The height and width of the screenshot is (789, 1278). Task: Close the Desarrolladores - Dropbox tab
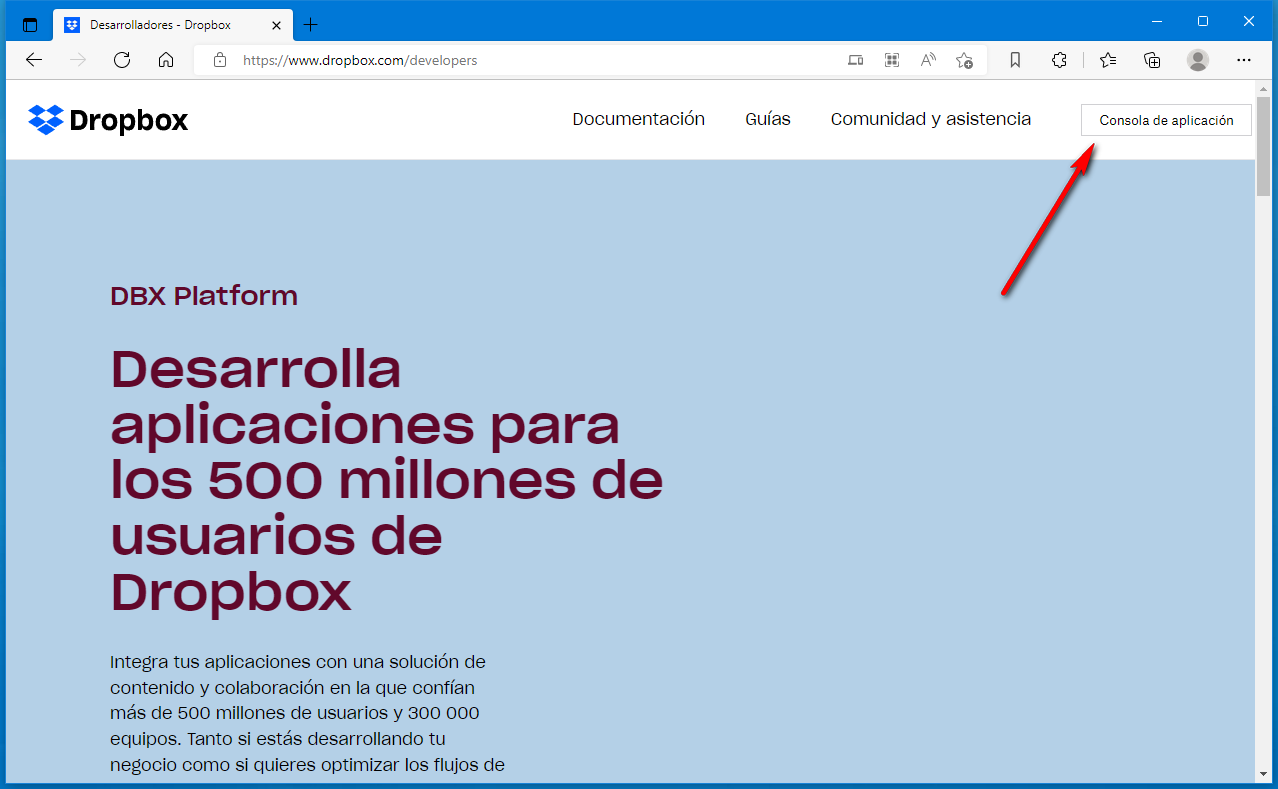click(x=276, y=24)
